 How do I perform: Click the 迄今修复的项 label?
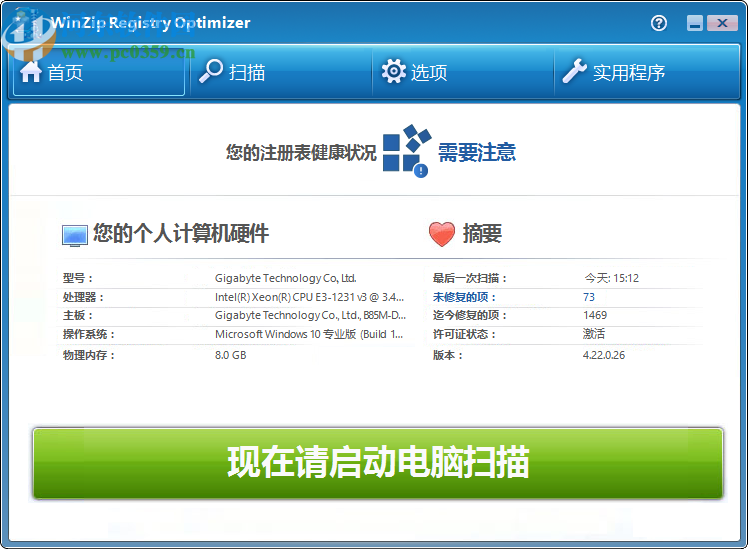[469, 315]
